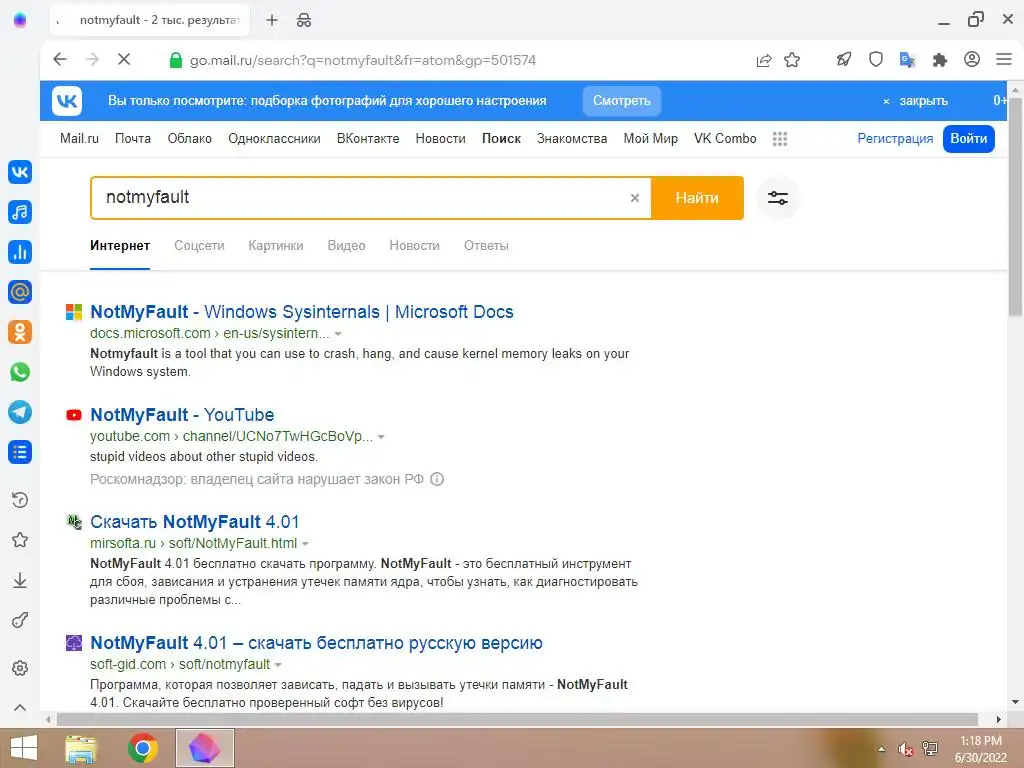Expand dropdown arrow next to mirsofta.ru URL
The height and width of the screenshot is (768, 1024).
[x=305, y=543]
